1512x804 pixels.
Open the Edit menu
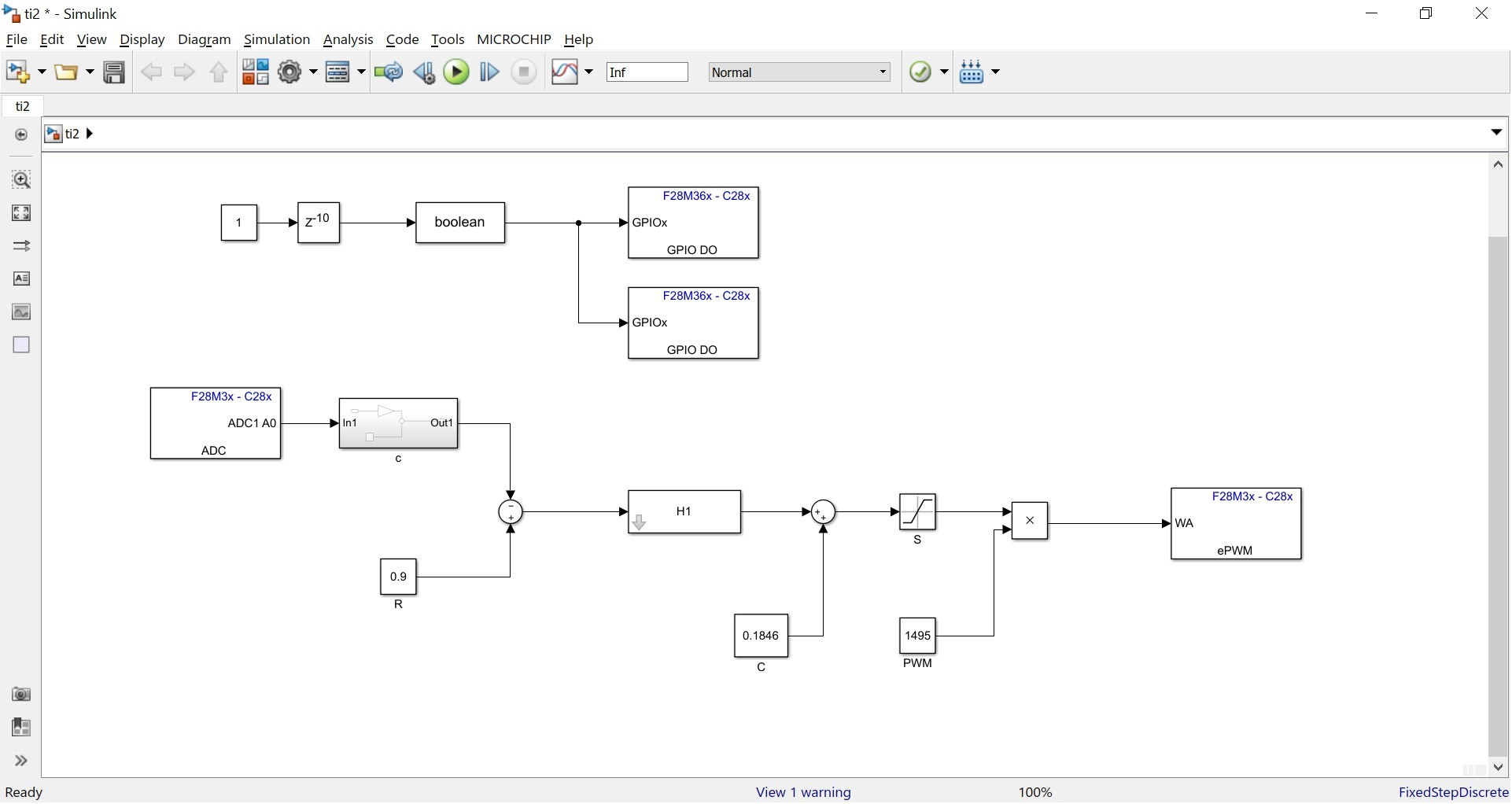pos(52,39)
